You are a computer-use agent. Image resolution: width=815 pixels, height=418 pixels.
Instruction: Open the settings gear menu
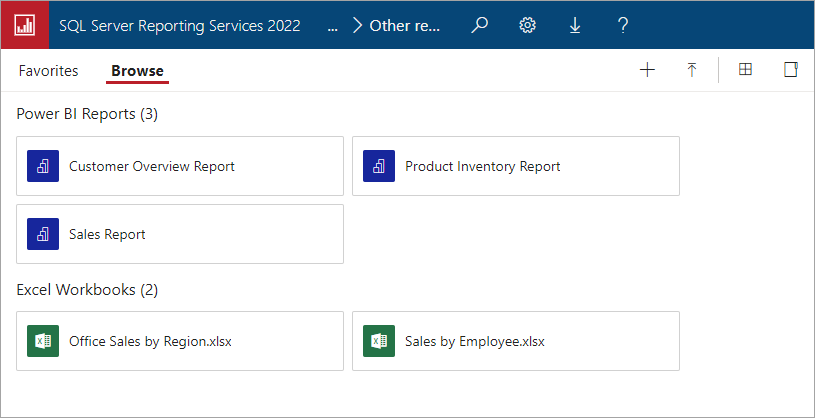point(527,26)
